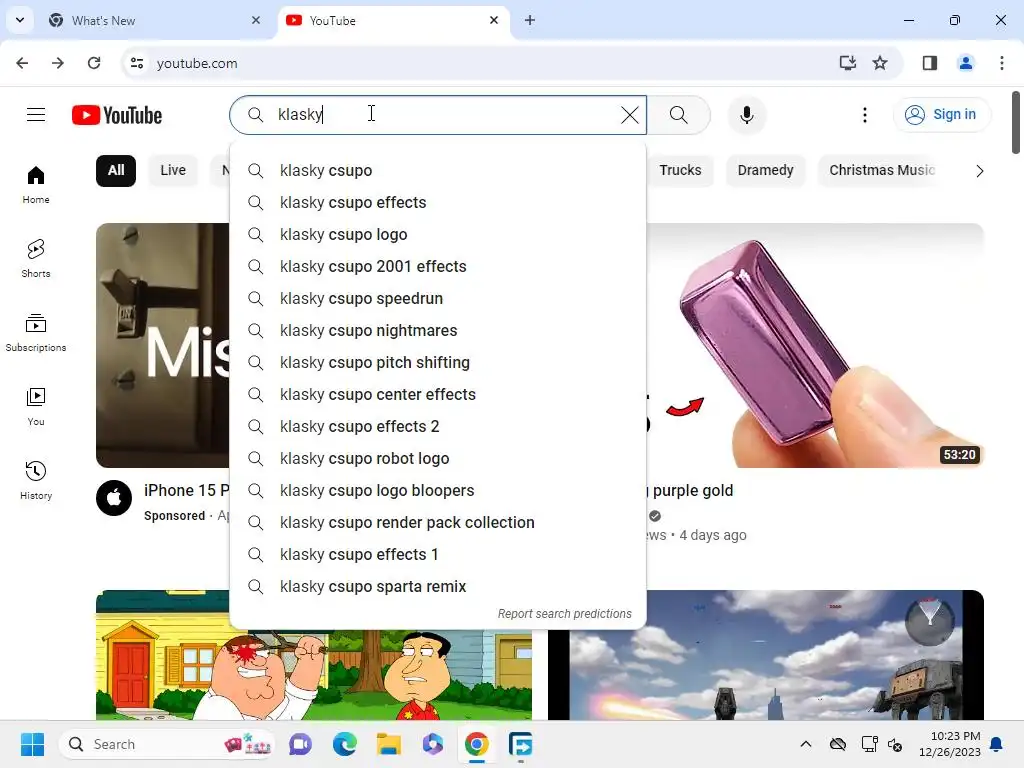Image resolution: width=1024 pixels, height=768 pixels.
Task: Open the You section
Action: coord(36,407)
